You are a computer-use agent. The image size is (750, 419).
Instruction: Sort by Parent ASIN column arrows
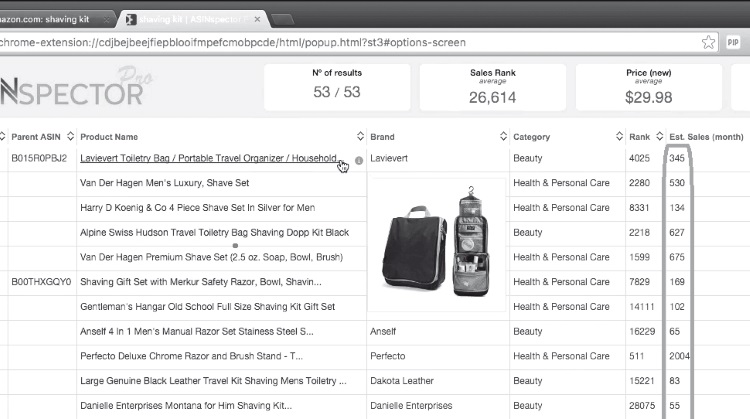(x=69, y=137)
